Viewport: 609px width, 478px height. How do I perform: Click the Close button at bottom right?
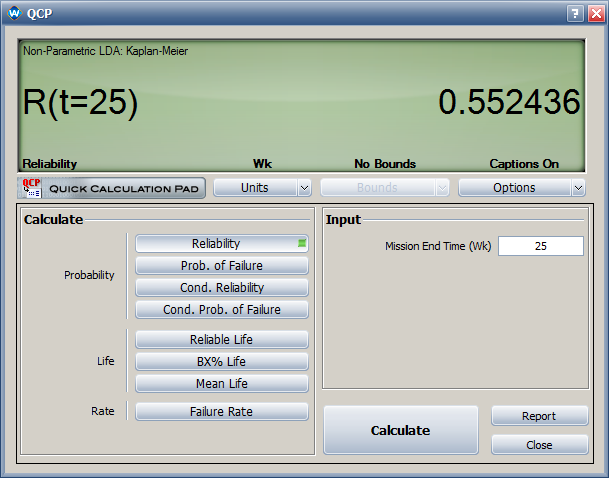538,444
